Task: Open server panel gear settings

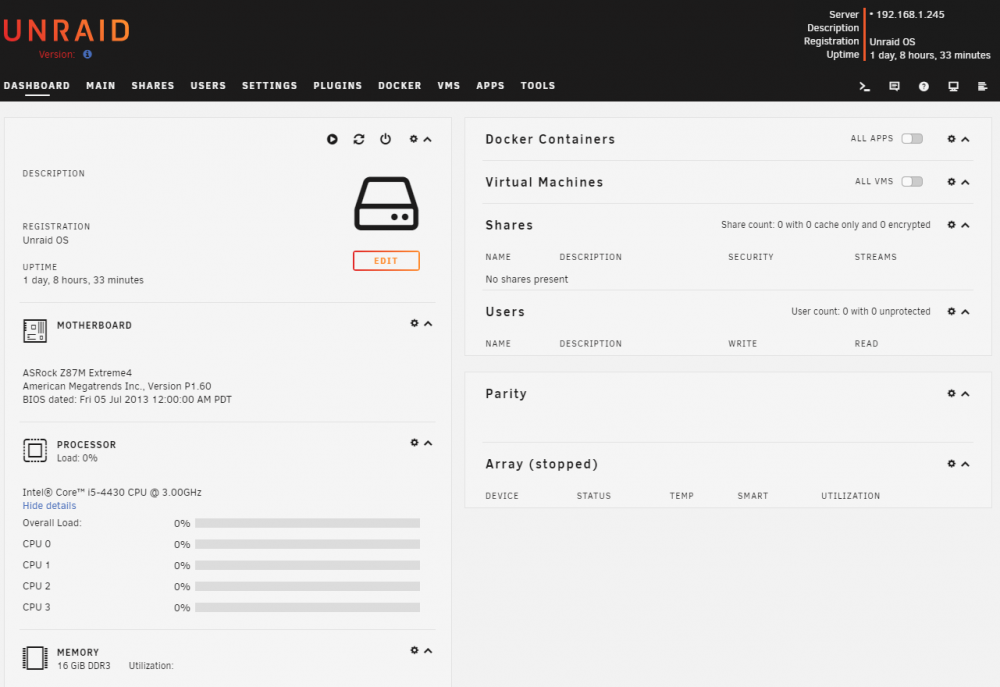Action: click(x=413, y=139)
